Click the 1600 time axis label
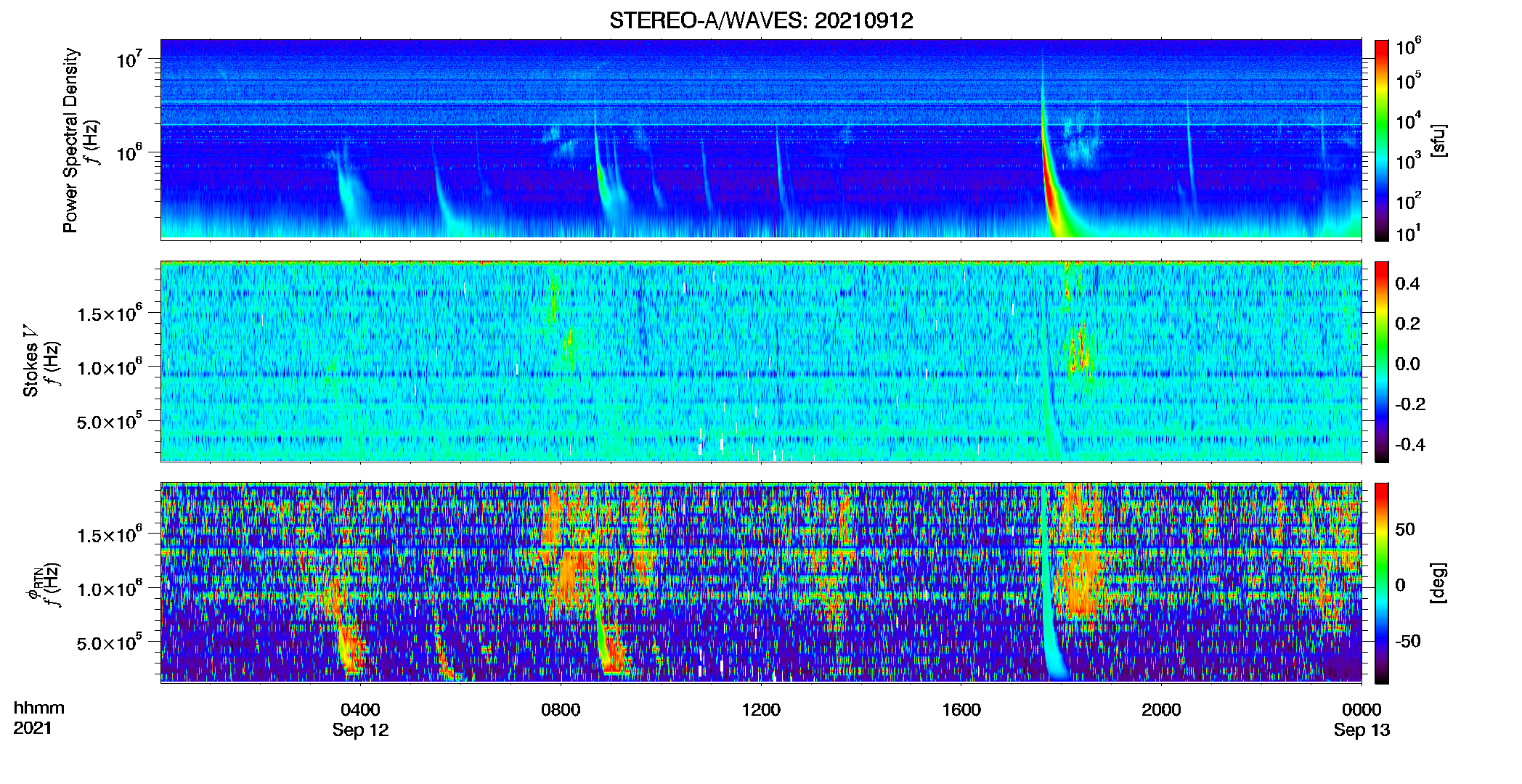Image resolution: width=1522 pixels, height=784 pixels. [x=961, y=710]
